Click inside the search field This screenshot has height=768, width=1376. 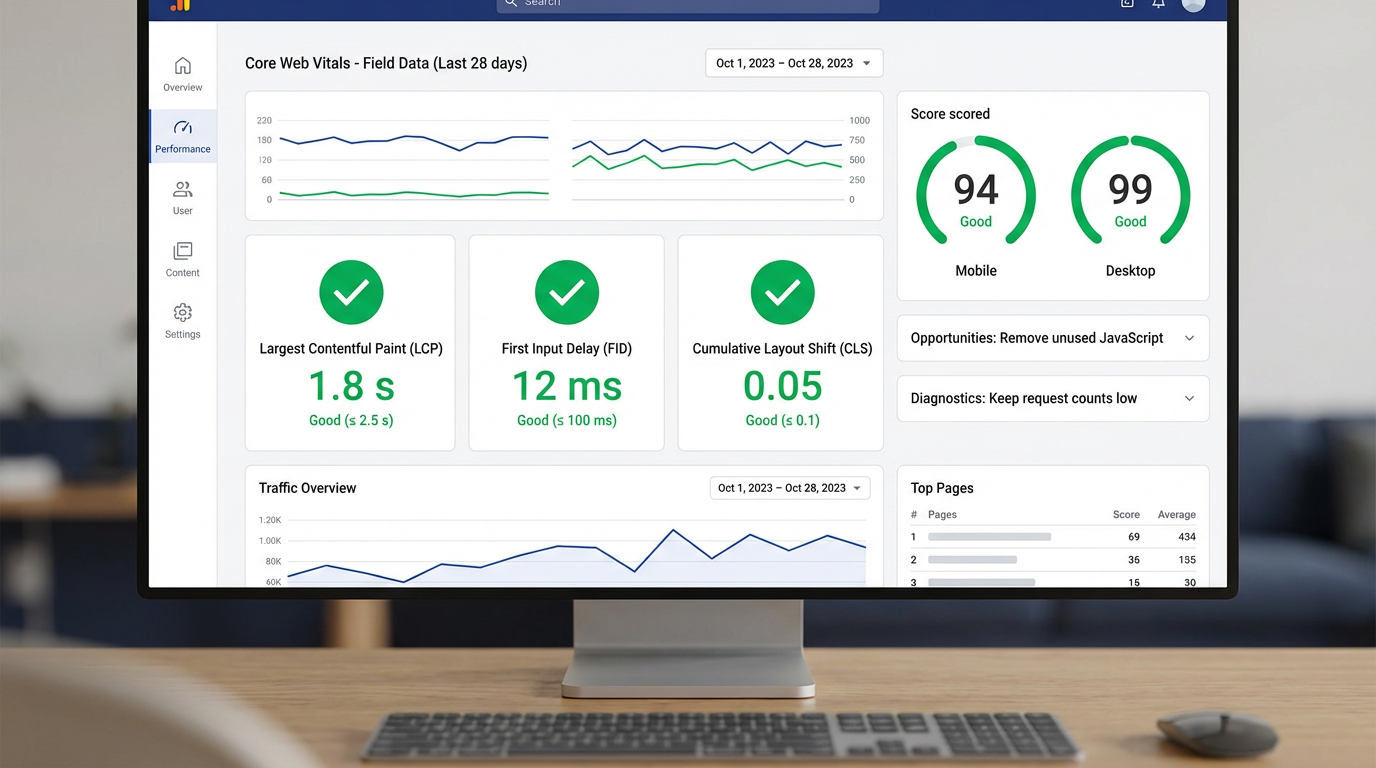tap(687, 4)
